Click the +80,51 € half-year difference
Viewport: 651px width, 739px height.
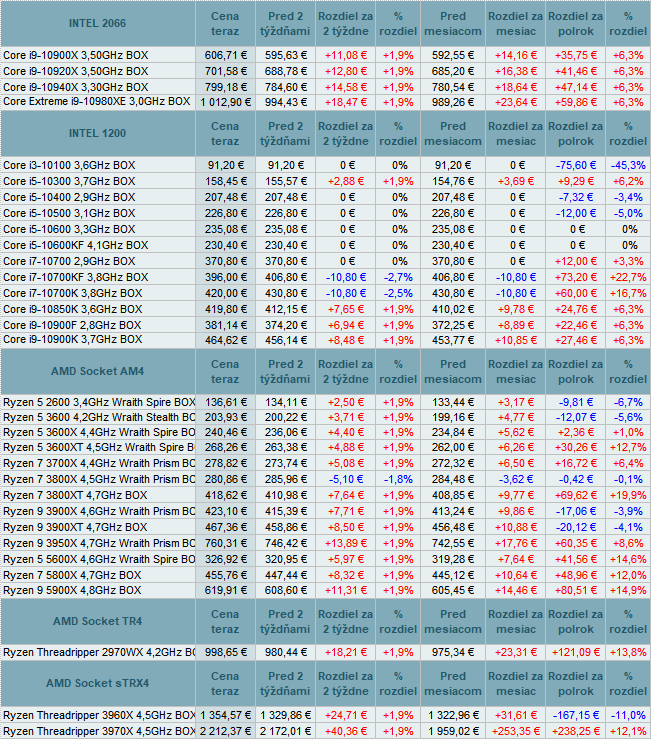click(576, 591)
